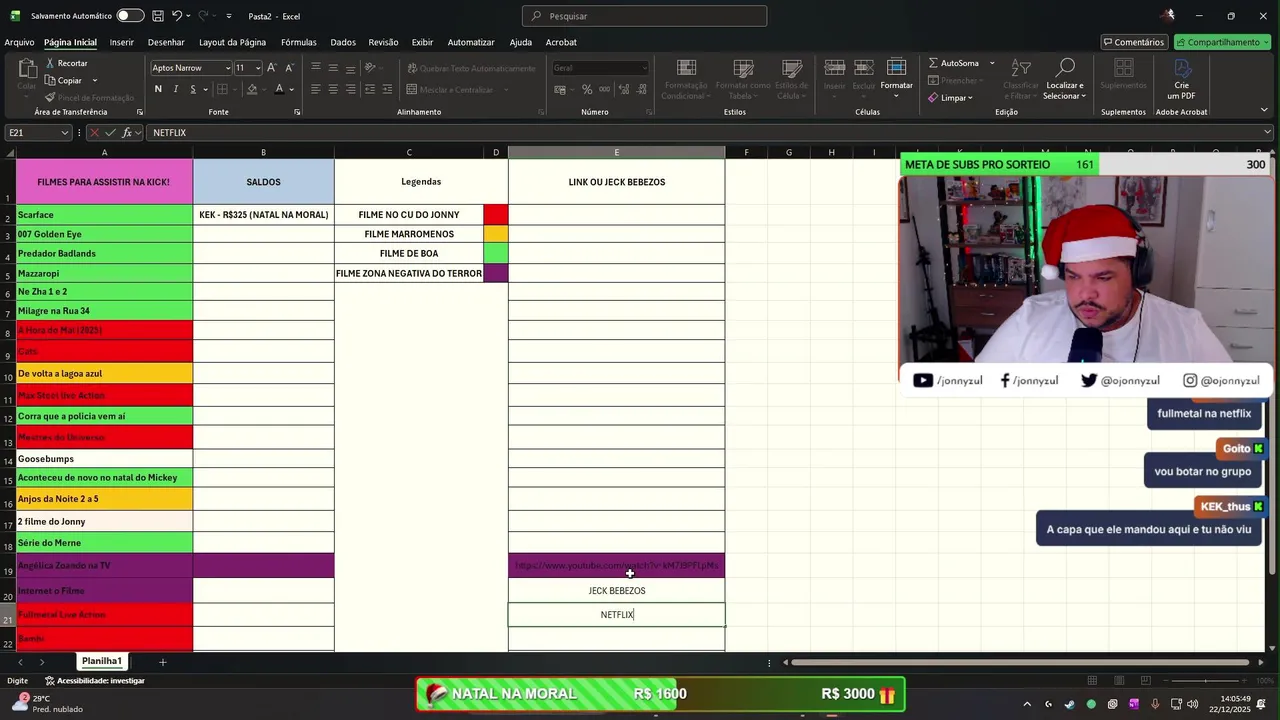
Task: Open the Acrobat tab
Action: (x=561, y=42)
